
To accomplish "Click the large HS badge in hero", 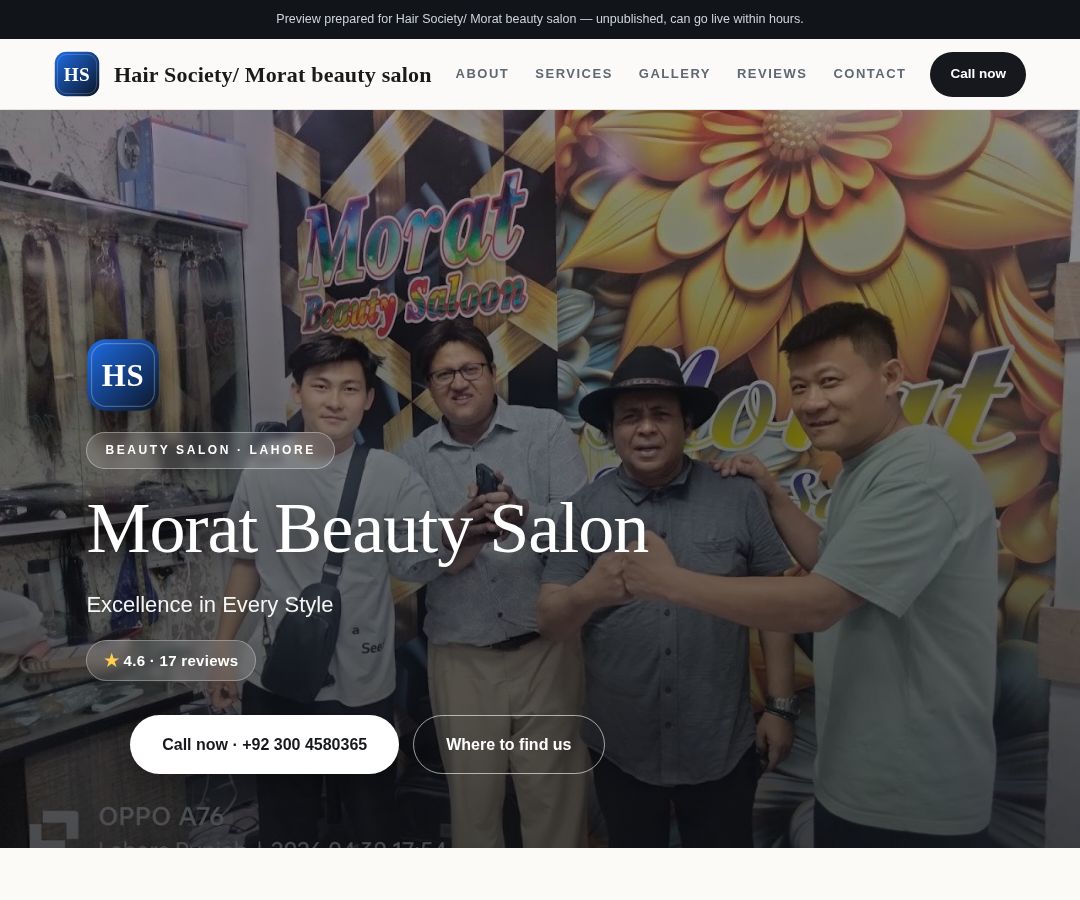I will pos(123,375).
